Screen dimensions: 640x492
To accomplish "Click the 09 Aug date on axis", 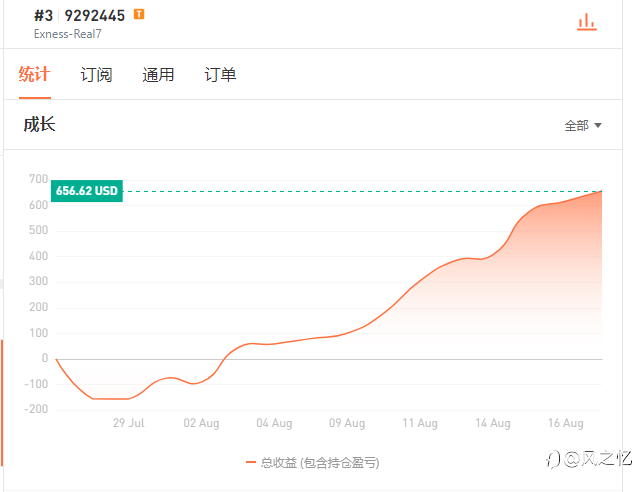I will tap(346, 423).
